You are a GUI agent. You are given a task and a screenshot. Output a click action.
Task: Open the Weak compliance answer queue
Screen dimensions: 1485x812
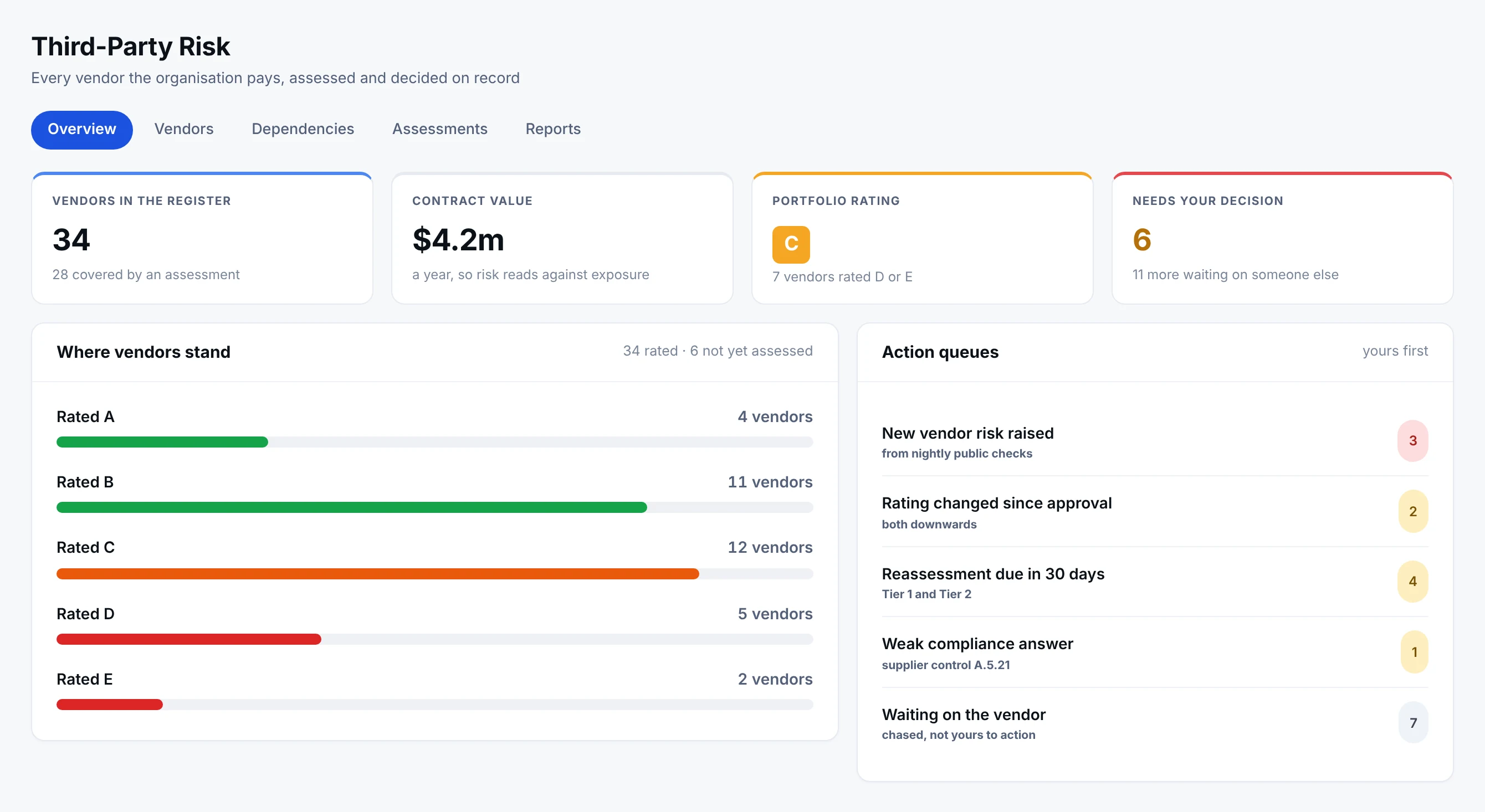click(x=1155, y=652)
